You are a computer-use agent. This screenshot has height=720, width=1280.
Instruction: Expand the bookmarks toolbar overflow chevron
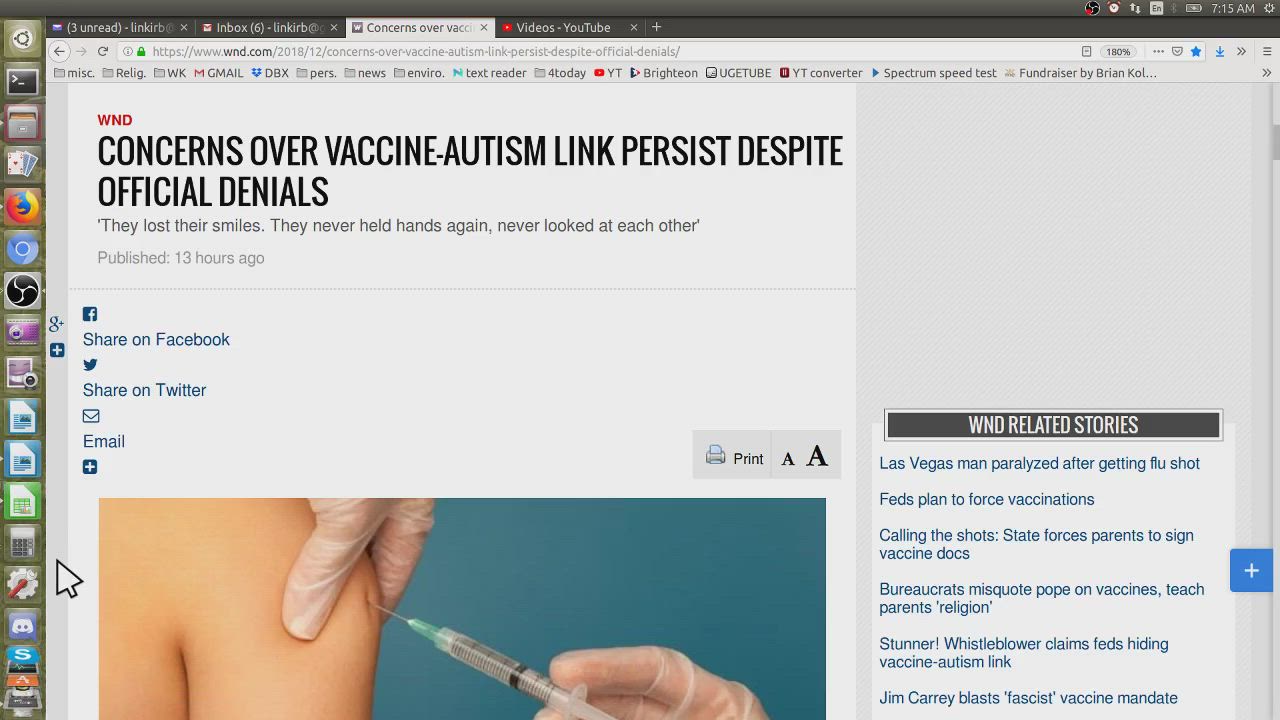1266,73
